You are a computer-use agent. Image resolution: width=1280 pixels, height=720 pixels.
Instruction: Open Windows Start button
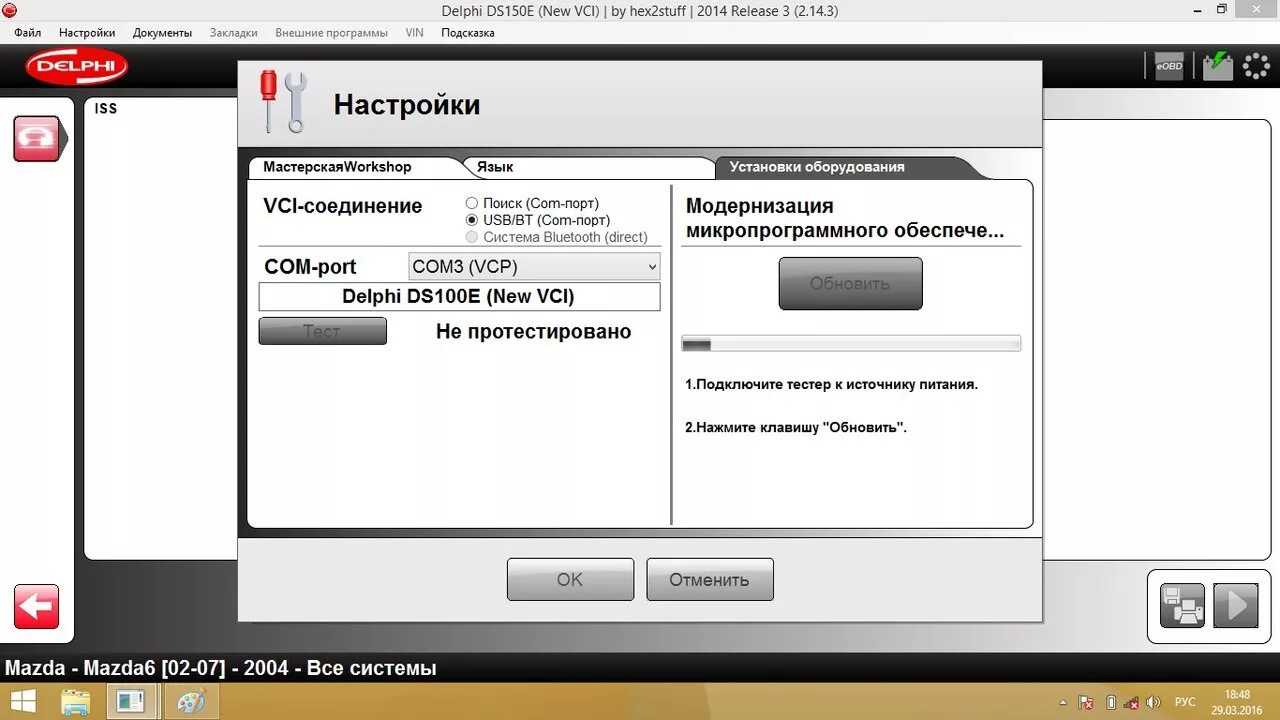tap(22, 701)
